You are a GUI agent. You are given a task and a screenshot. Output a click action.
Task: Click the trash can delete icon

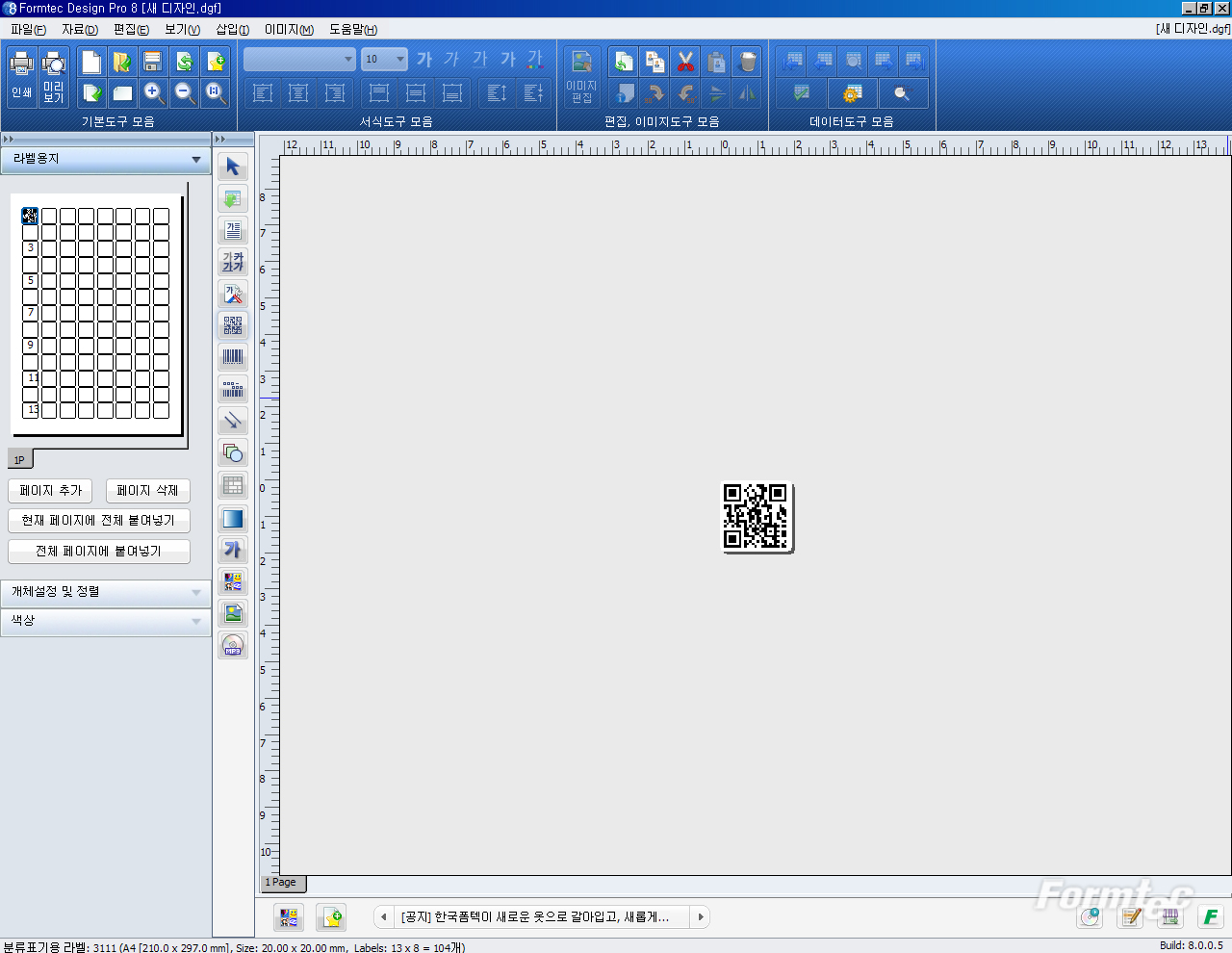click(747, 63)
